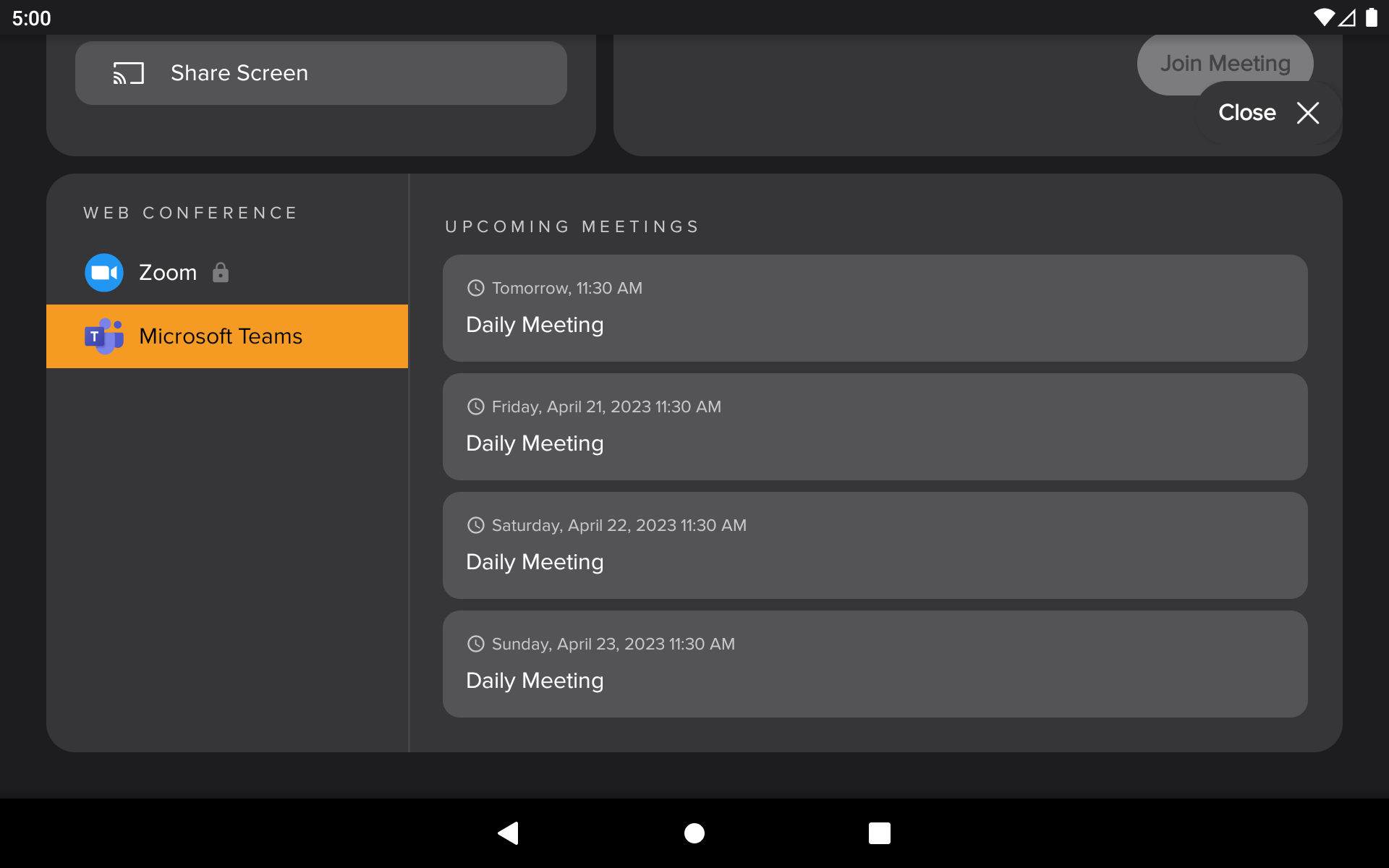Tap clock icon on Sunday April 23 meeting
The width and height of the screenshot is (1389, 868).
pyautogui.click(x=476, y=644)
